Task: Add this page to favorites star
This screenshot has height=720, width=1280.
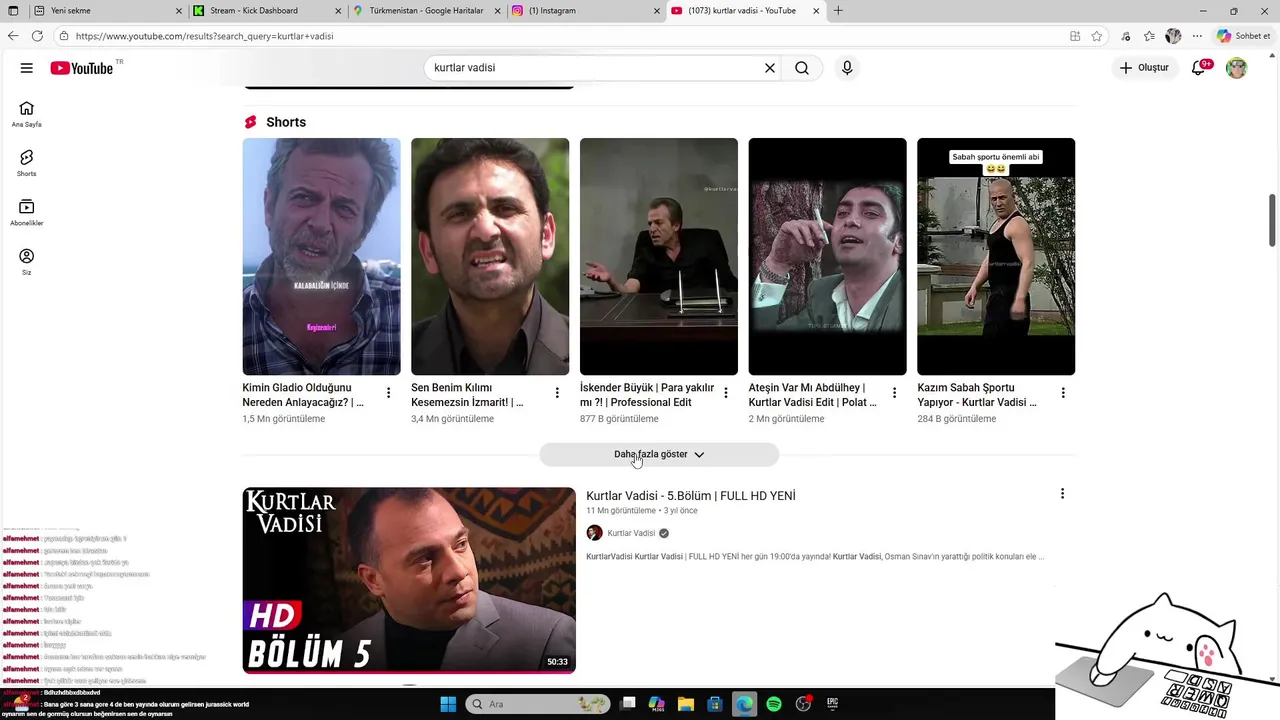Action: [1097, 36]
